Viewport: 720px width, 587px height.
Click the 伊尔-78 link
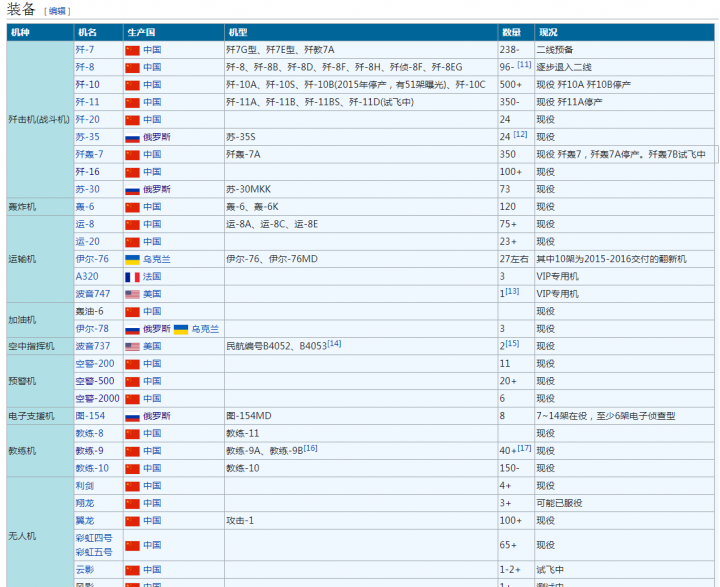click(x=92, y=329)
